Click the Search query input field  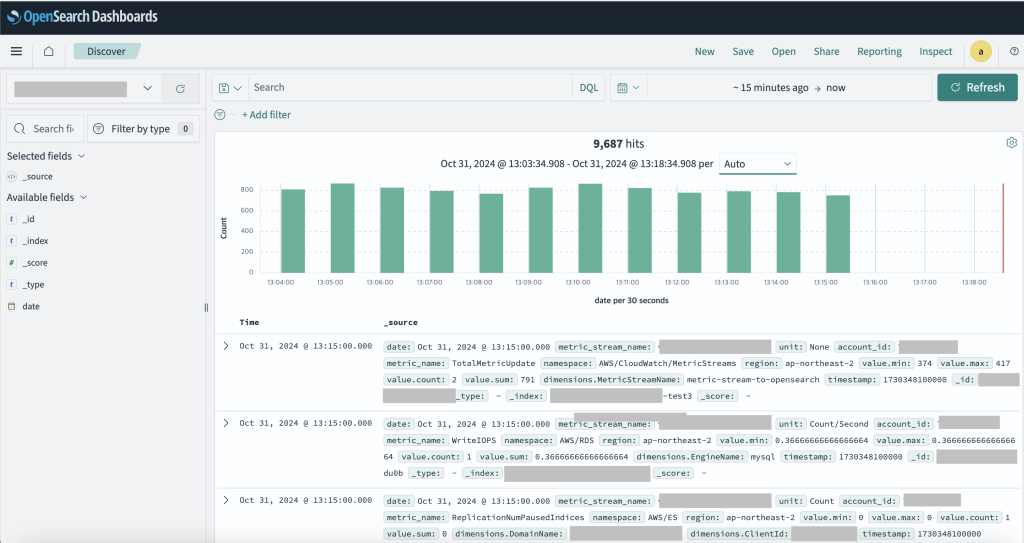tap(410, 88)
